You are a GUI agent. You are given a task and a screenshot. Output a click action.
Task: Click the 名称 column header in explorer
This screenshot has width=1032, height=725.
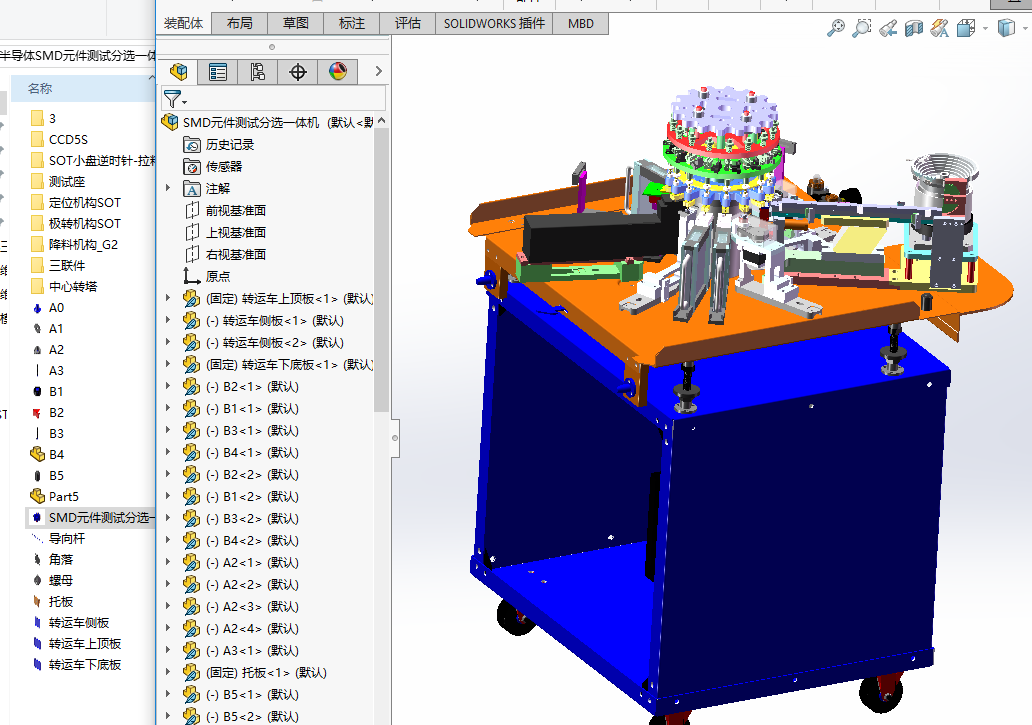(x=83, y=88)
